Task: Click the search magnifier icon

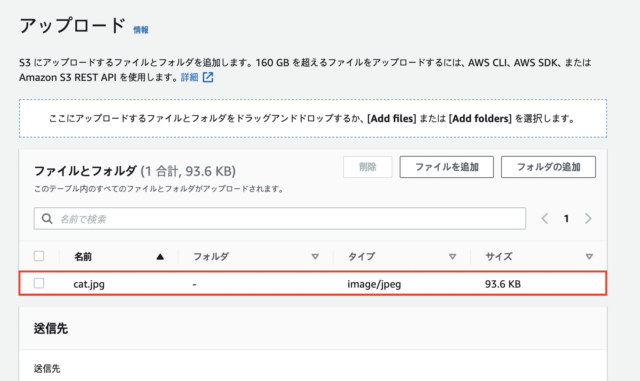Action: pos(47,219)
